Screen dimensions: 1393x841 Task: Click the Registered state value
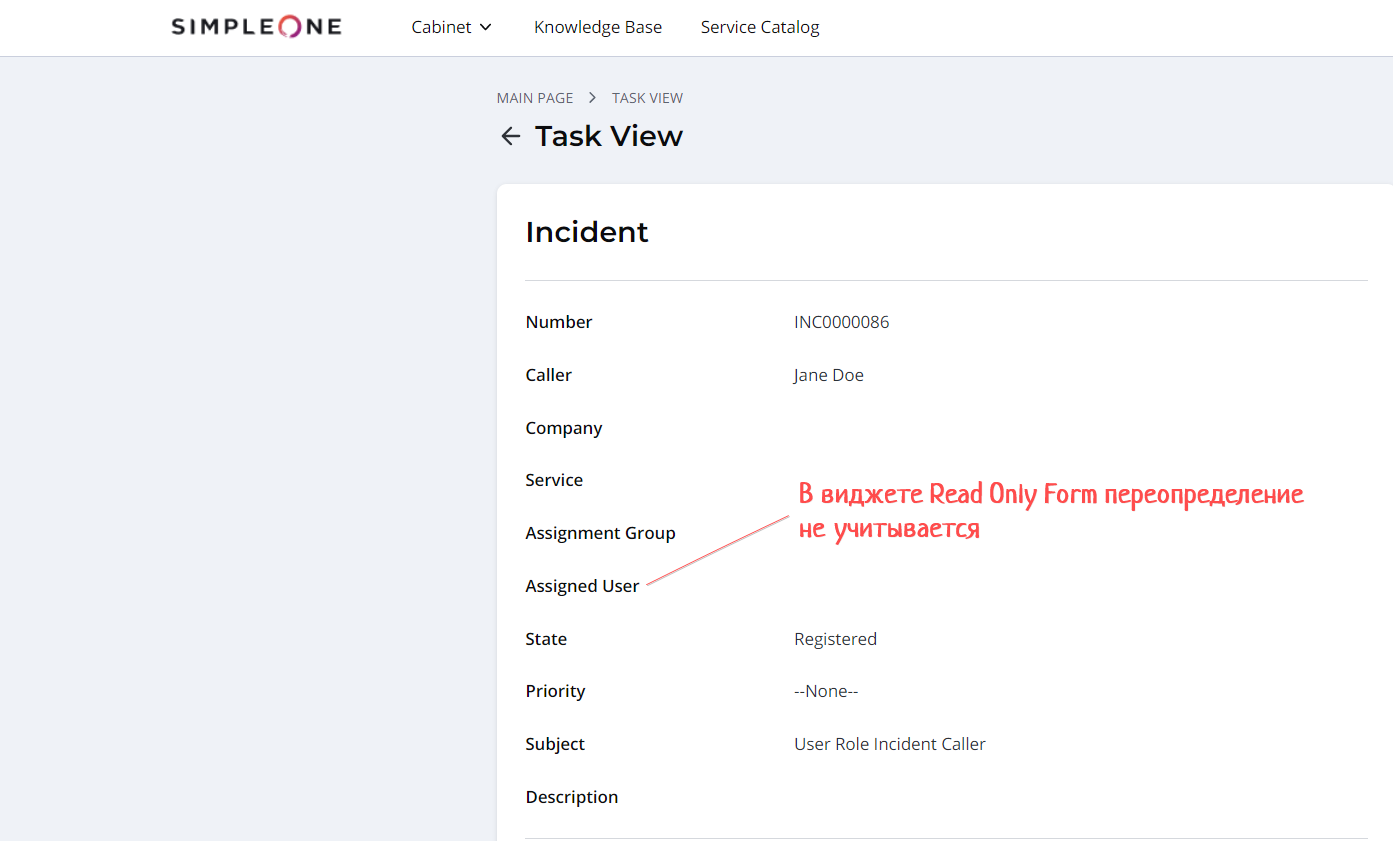(x=835, y=639)
